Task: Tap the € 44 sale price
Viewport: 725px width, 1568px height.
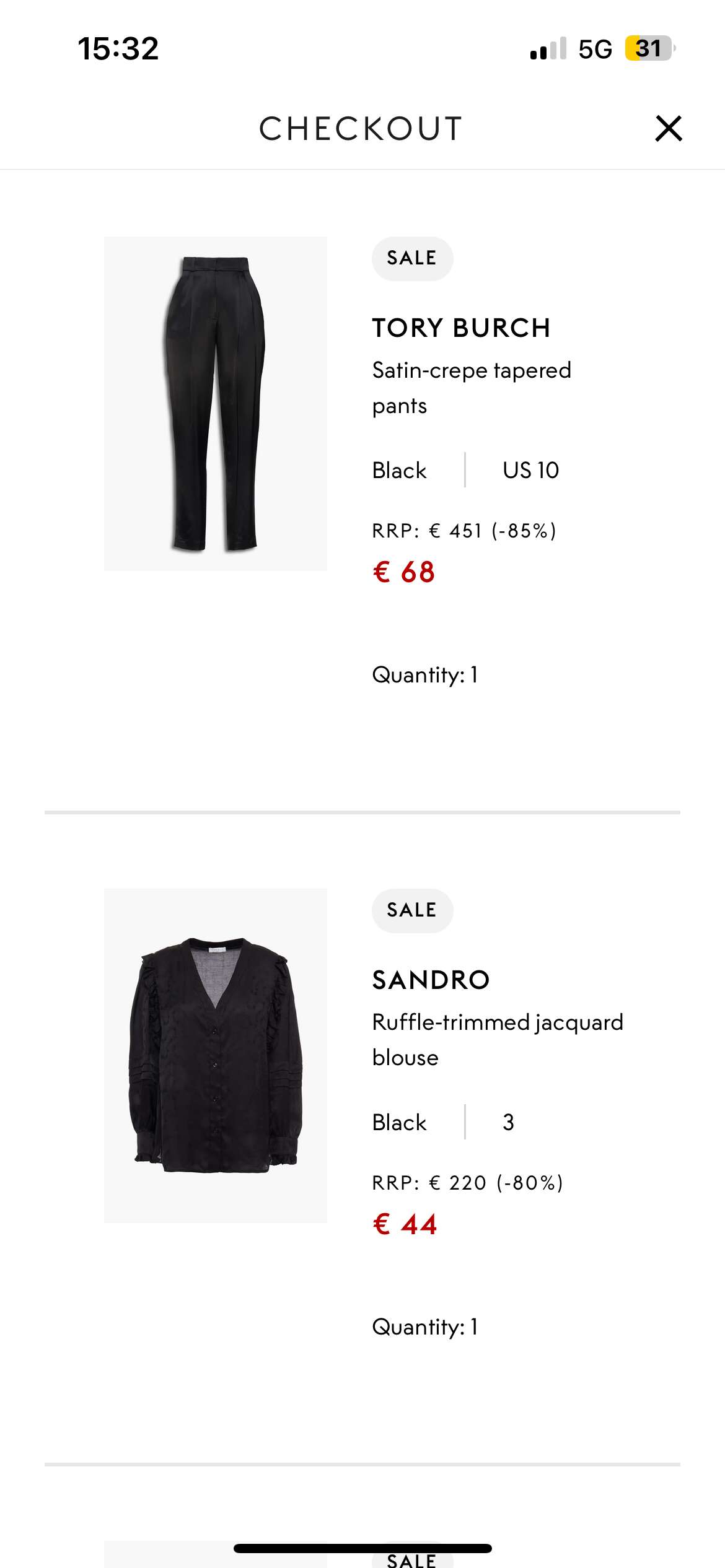Action: coord(405,1224)
